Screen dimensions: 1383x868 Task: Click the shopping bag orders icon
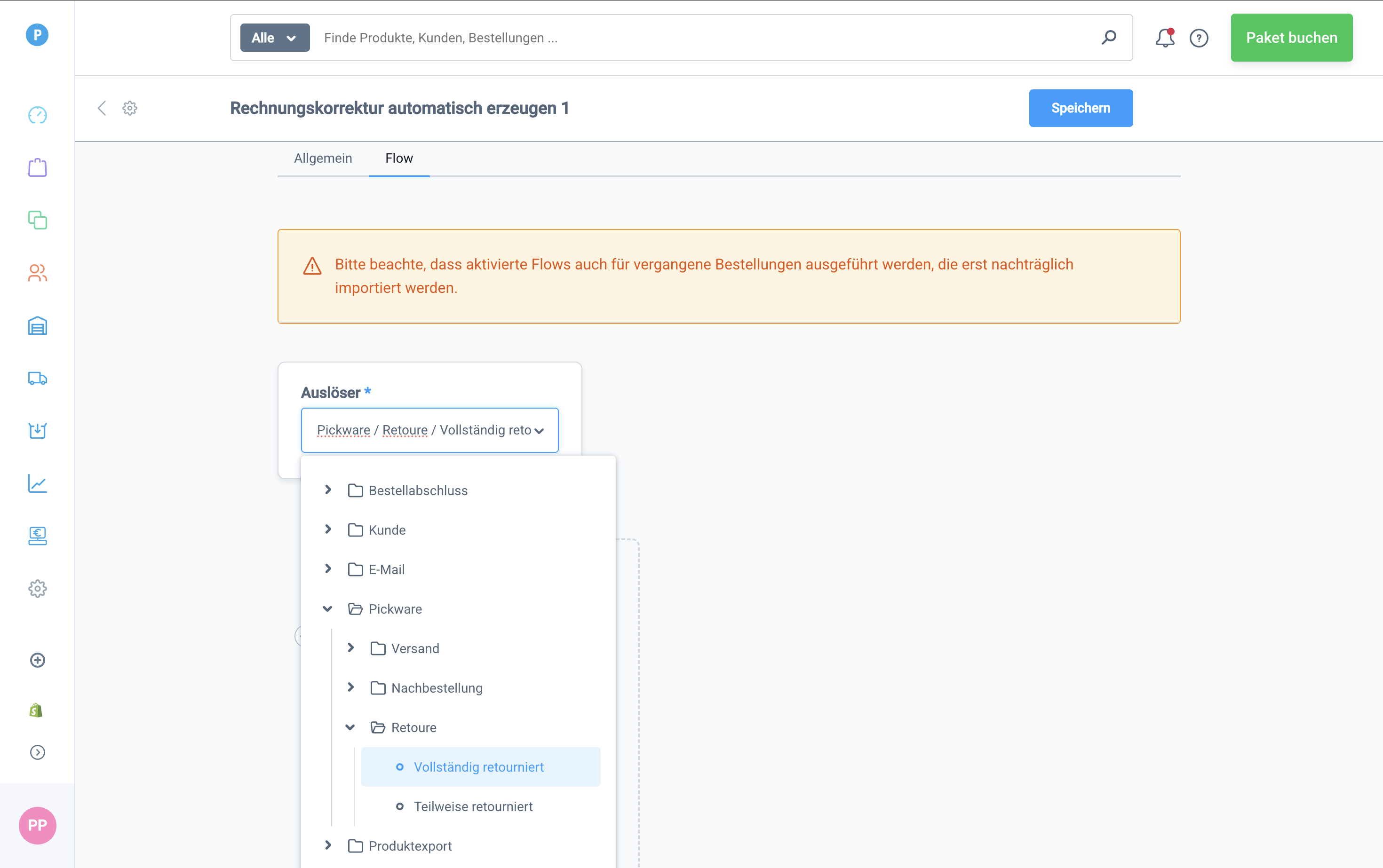[x=37, y=168]
